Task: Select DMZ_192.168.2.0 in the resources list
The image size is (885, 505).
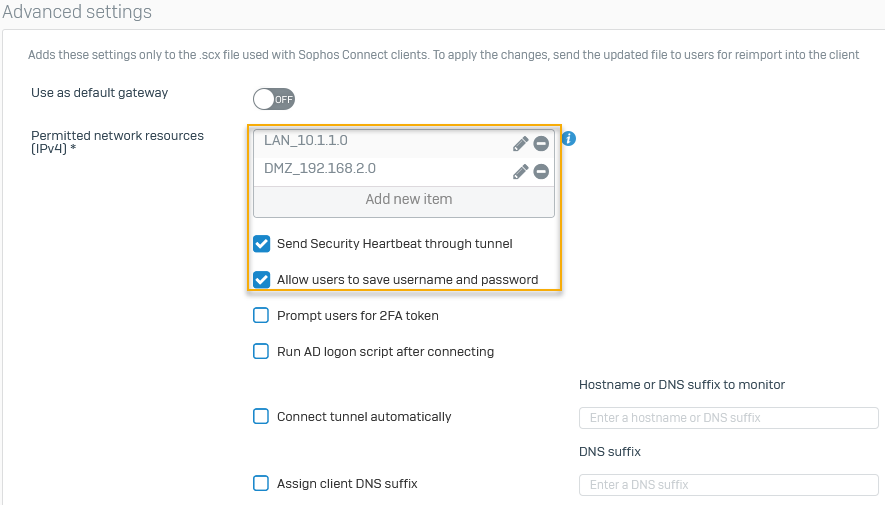Action: tap(320, 169)
